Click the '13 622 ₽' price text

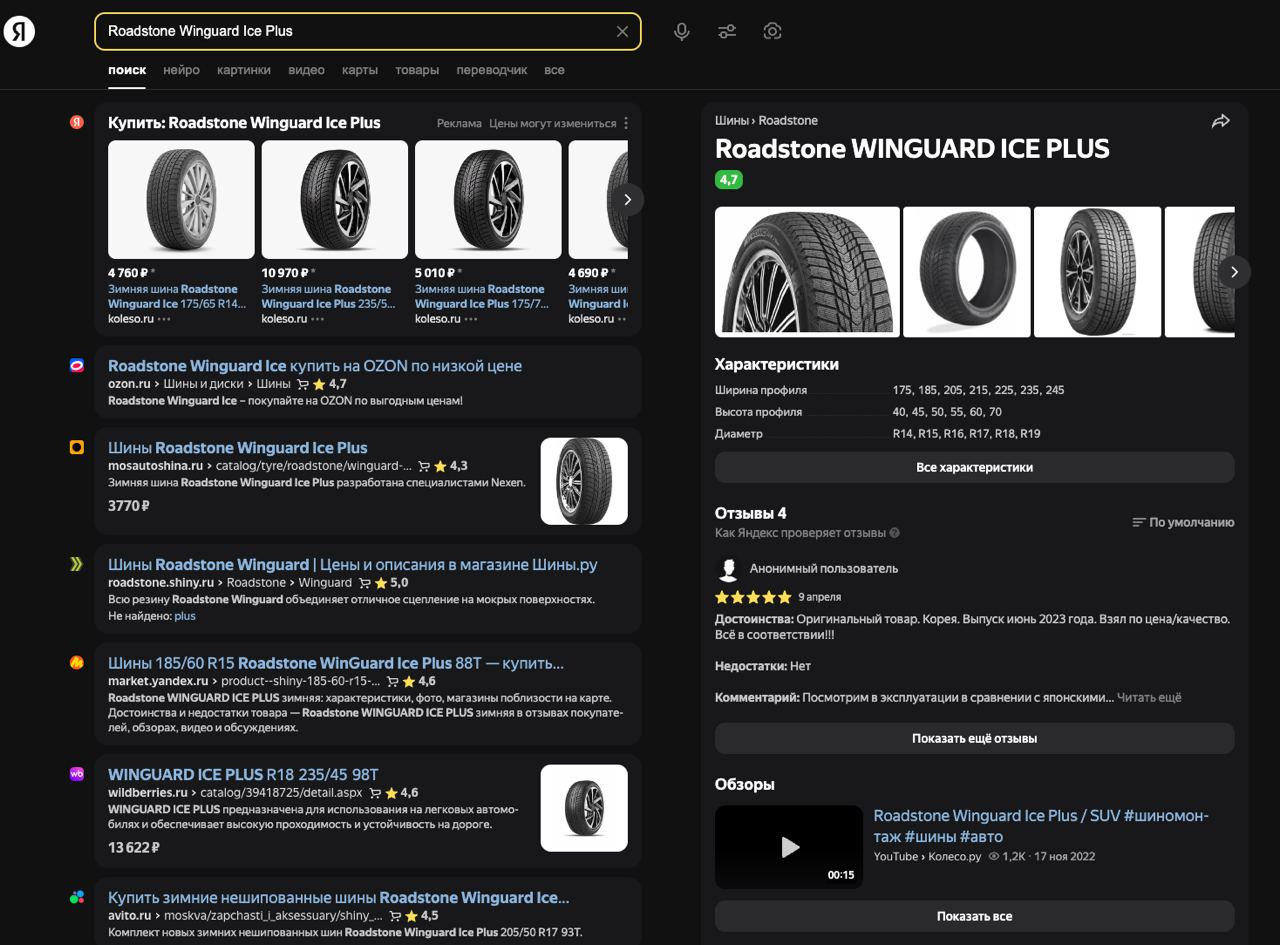coord(134,847)
